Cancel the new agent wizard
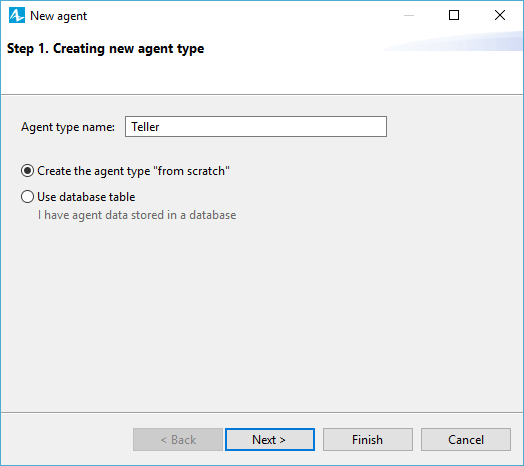Screen dimensions: 524x466 point(466,440)
